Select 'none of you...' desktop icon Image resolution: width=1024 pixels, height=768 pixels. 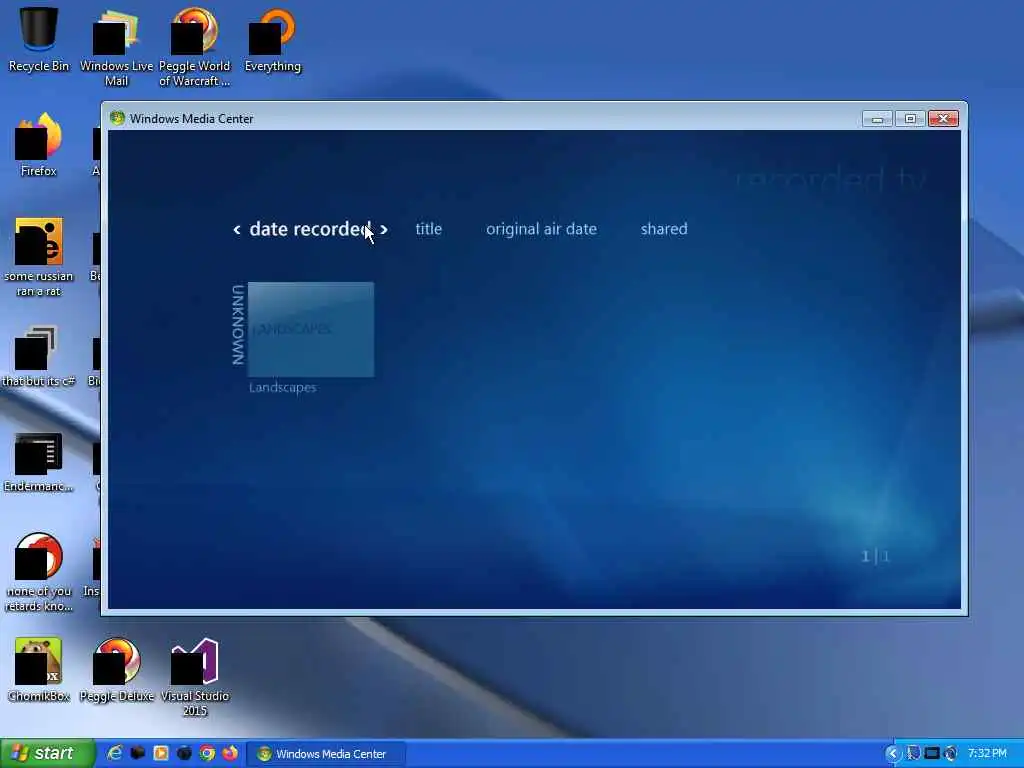(x=39, y=573)
